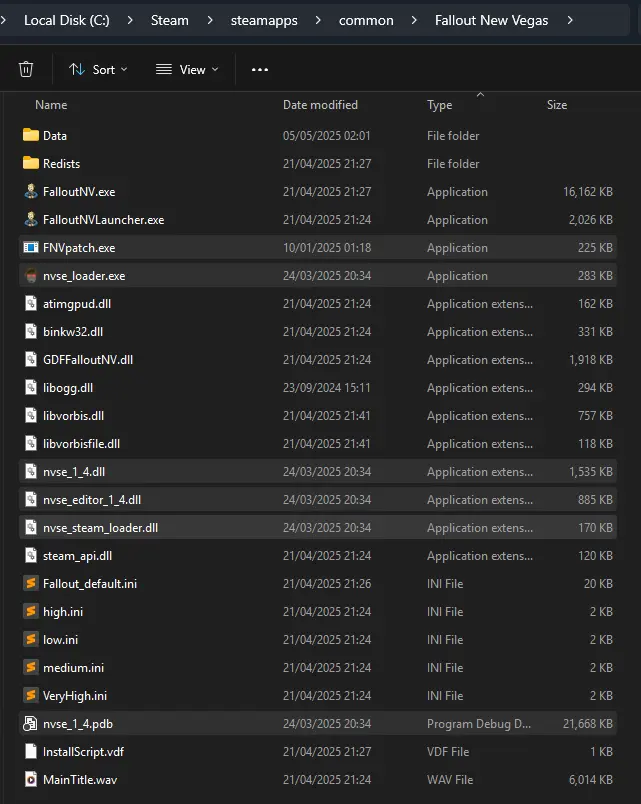Open the Data folder icon

[x=30, y=135]
